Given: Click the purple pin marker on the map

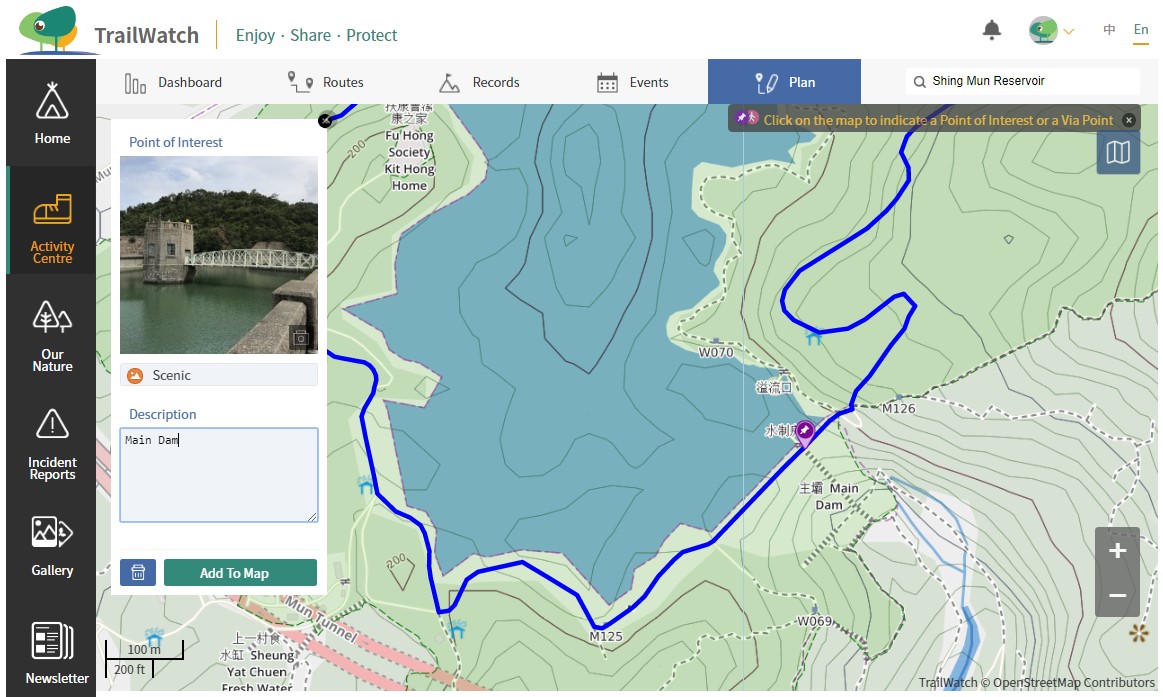Looking at the screenshot, I should (x=804, y=431).
